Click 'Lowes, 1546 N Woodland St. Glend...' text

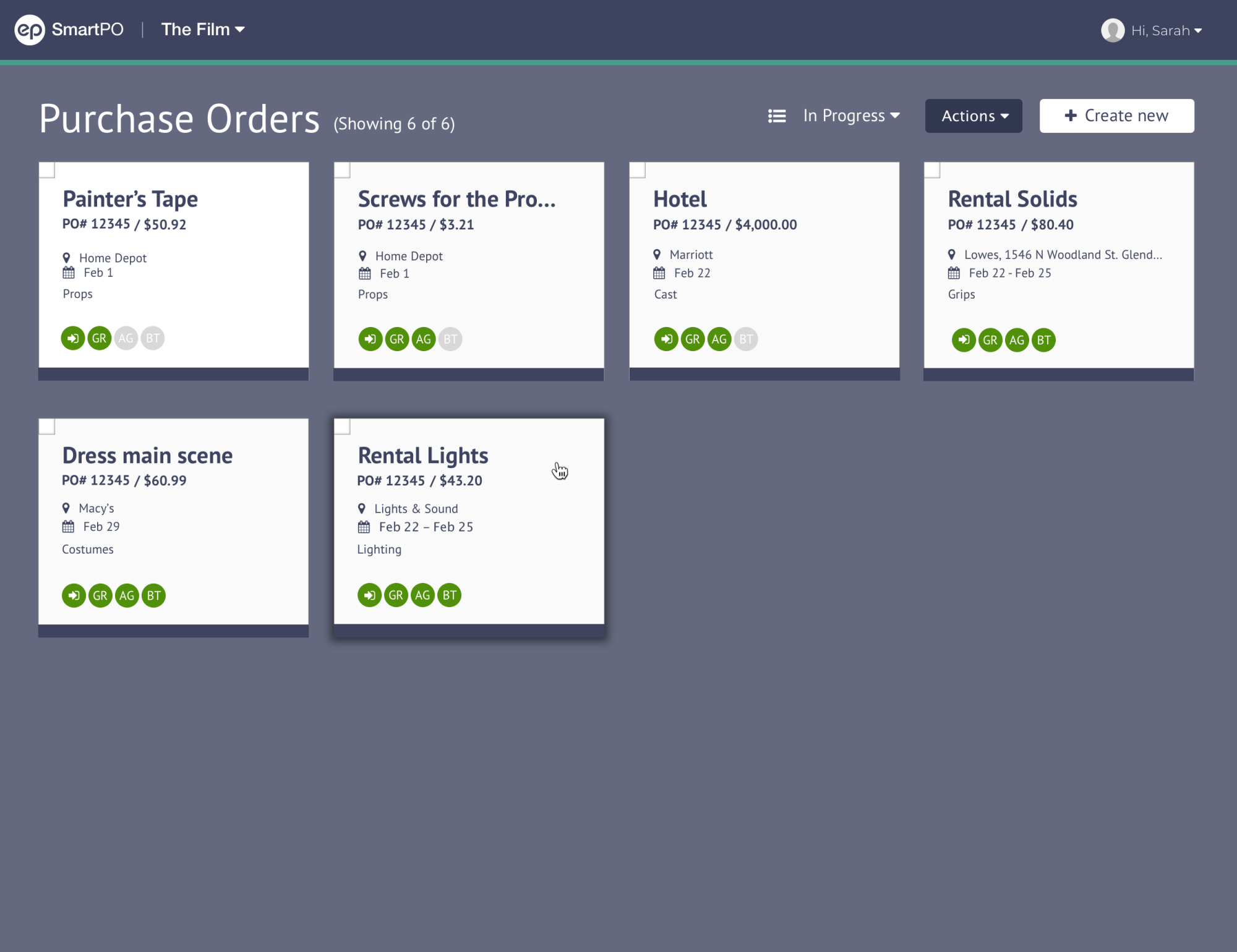[x=1063, y=255]
